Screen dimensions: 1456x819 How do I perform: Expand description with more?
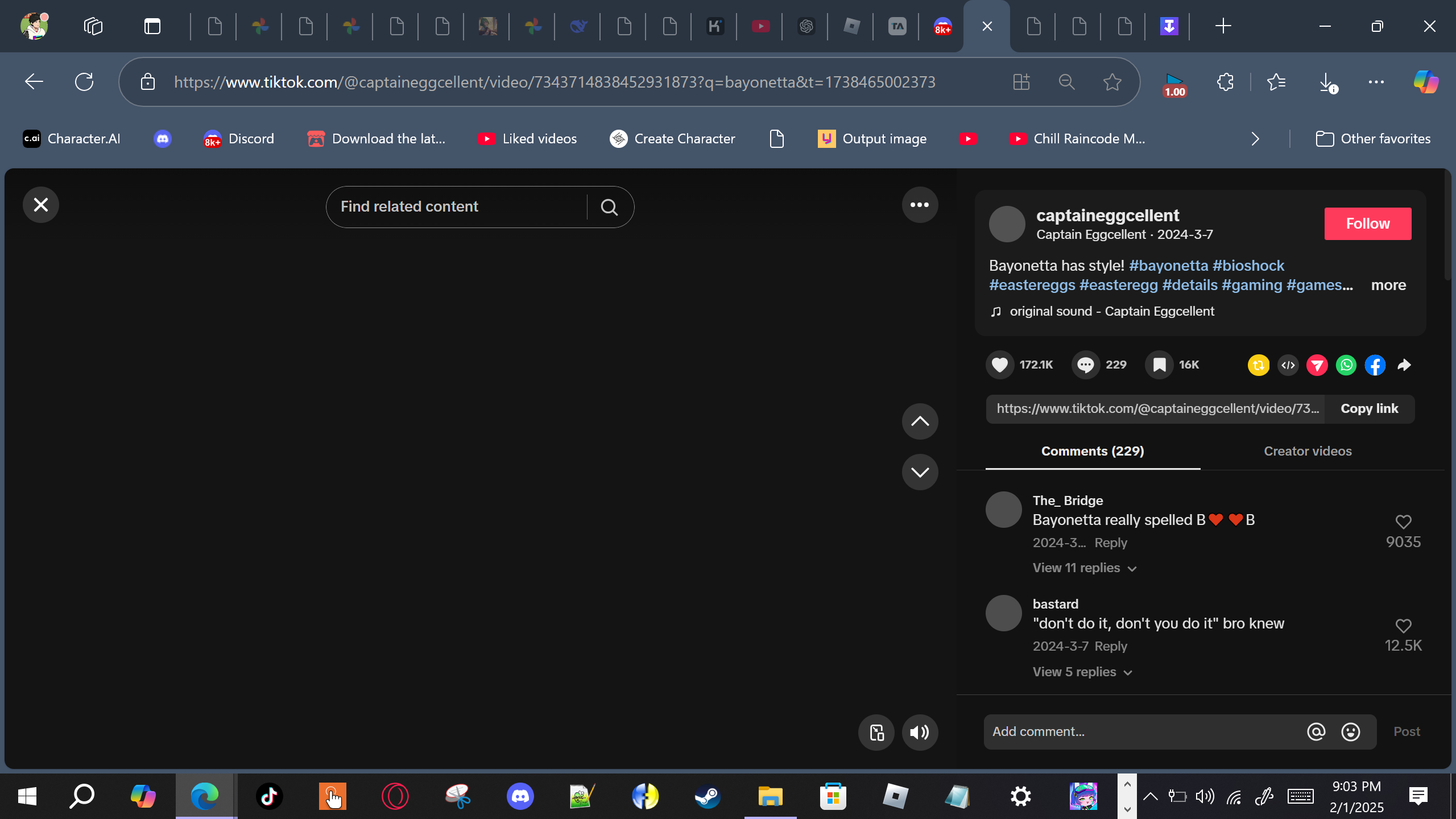point(1388,285)
